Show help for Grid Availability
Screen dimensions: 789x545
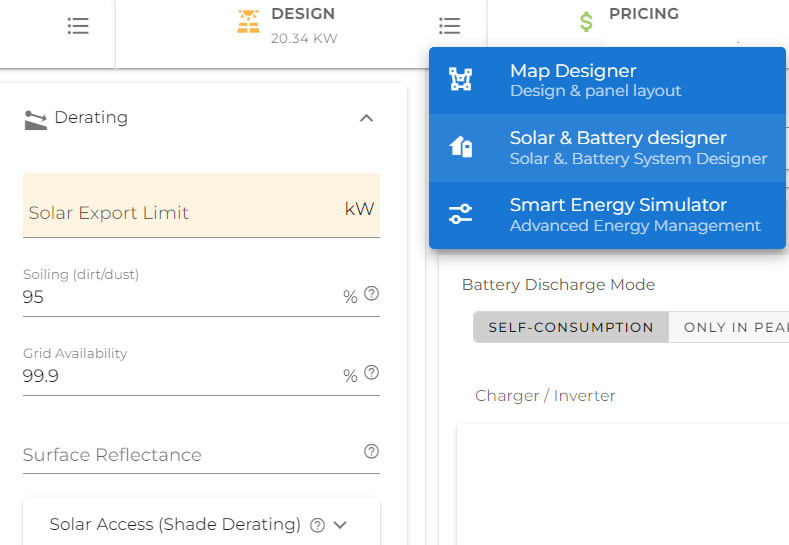[371, 372]
